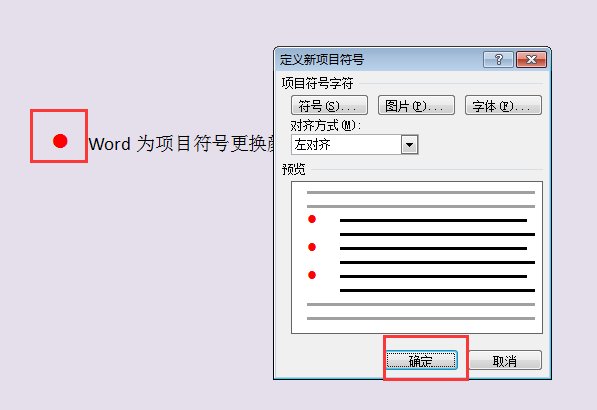Open help with the ? icon

(x=498, y=59)
